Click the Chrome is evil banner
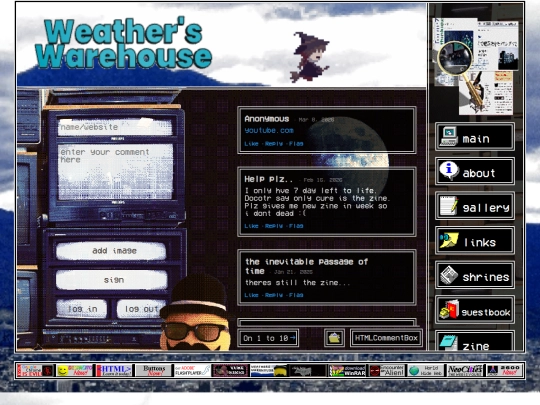The height and width of the screenshot is (405, 540). (35, 371)
